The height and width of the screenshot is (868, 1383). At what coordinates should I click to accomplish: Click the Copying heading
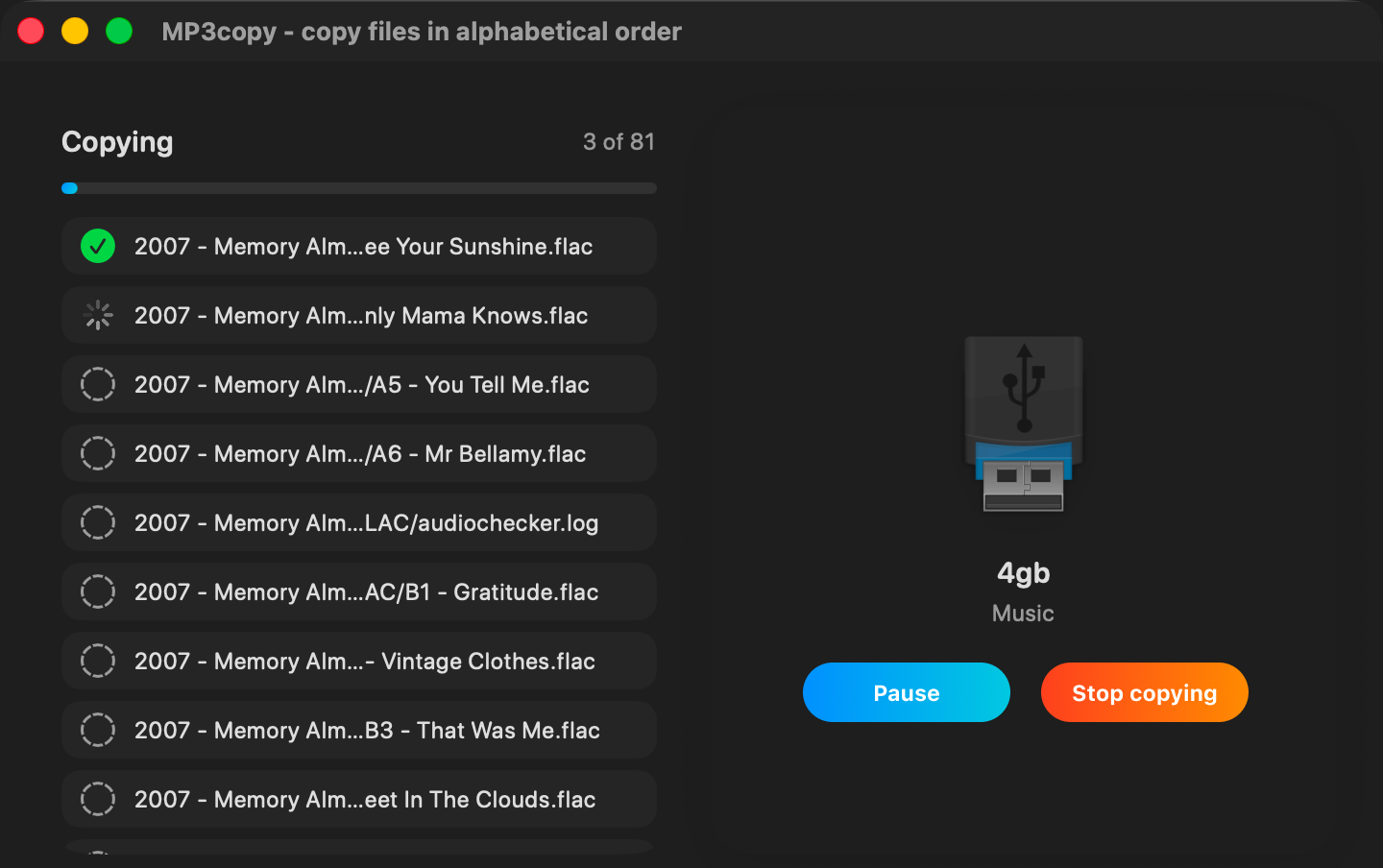(x=117, y=142)
